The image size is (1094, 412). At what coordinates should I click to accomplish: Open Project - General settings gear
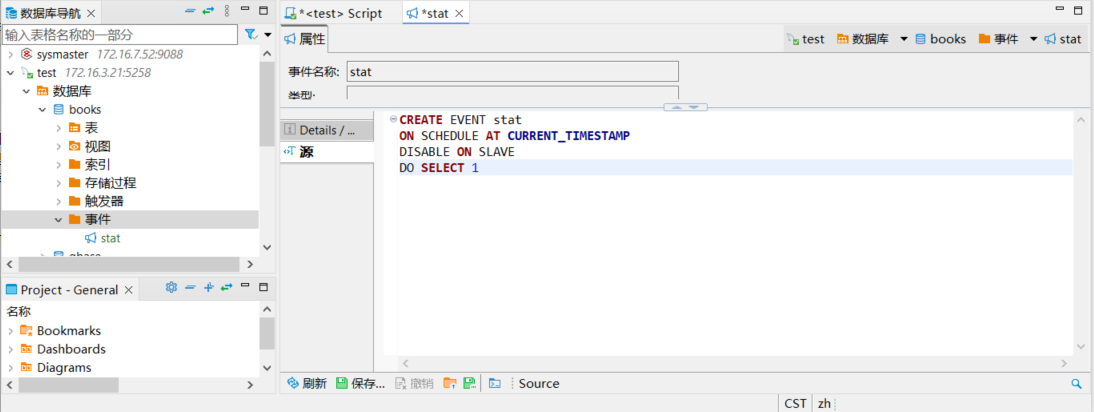point(171,288)
